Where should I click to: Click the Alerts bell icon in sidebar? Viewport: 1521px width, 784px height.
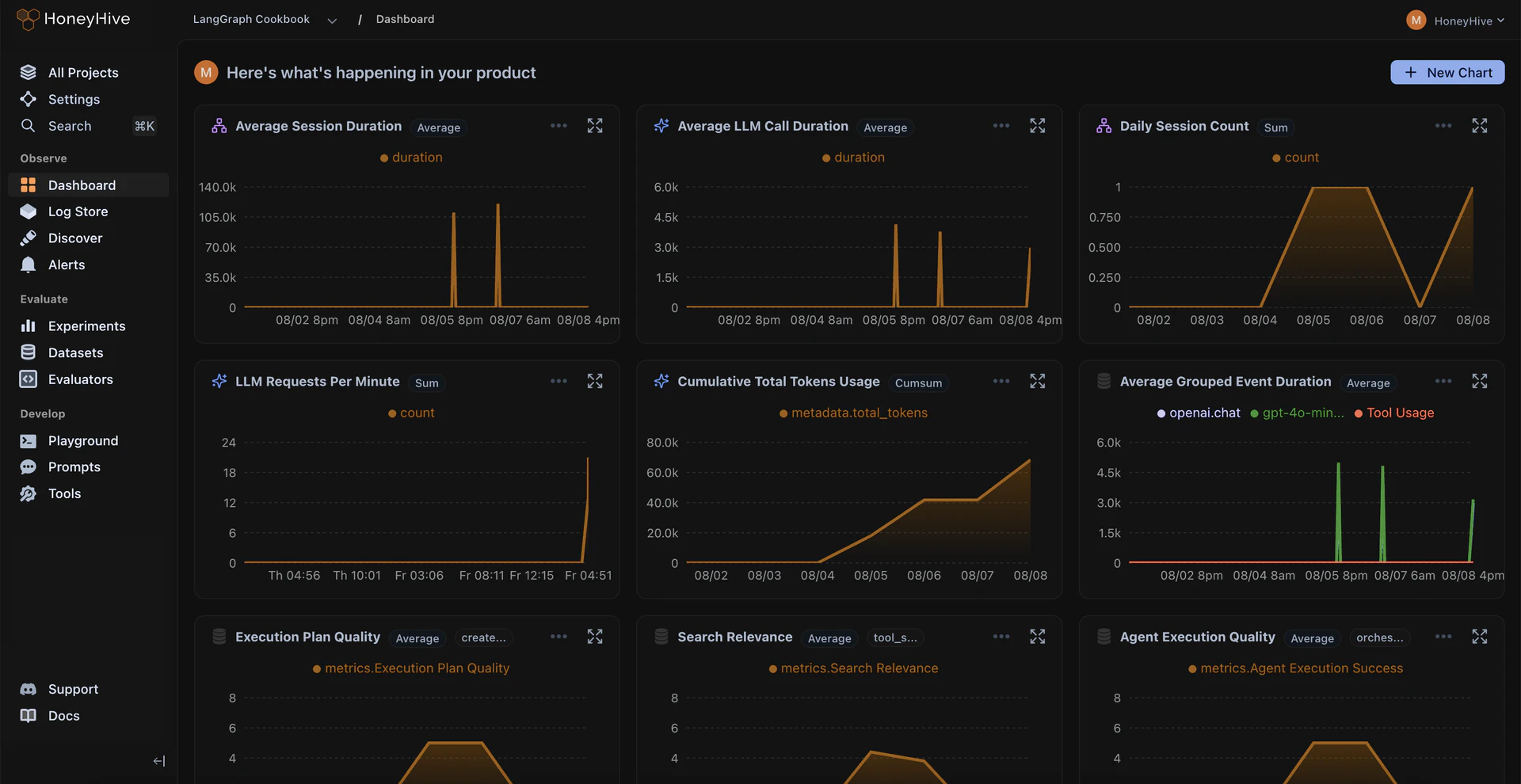click(x=28, y=265)
